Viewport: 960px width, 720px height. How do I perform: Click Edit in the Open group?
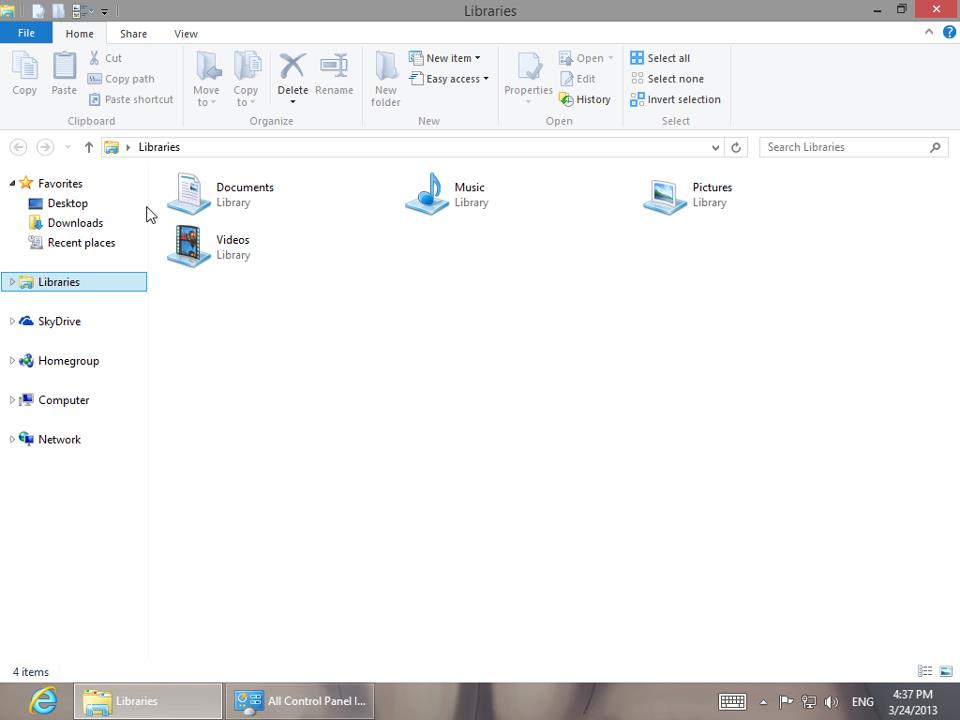click(x=577, y=79)
